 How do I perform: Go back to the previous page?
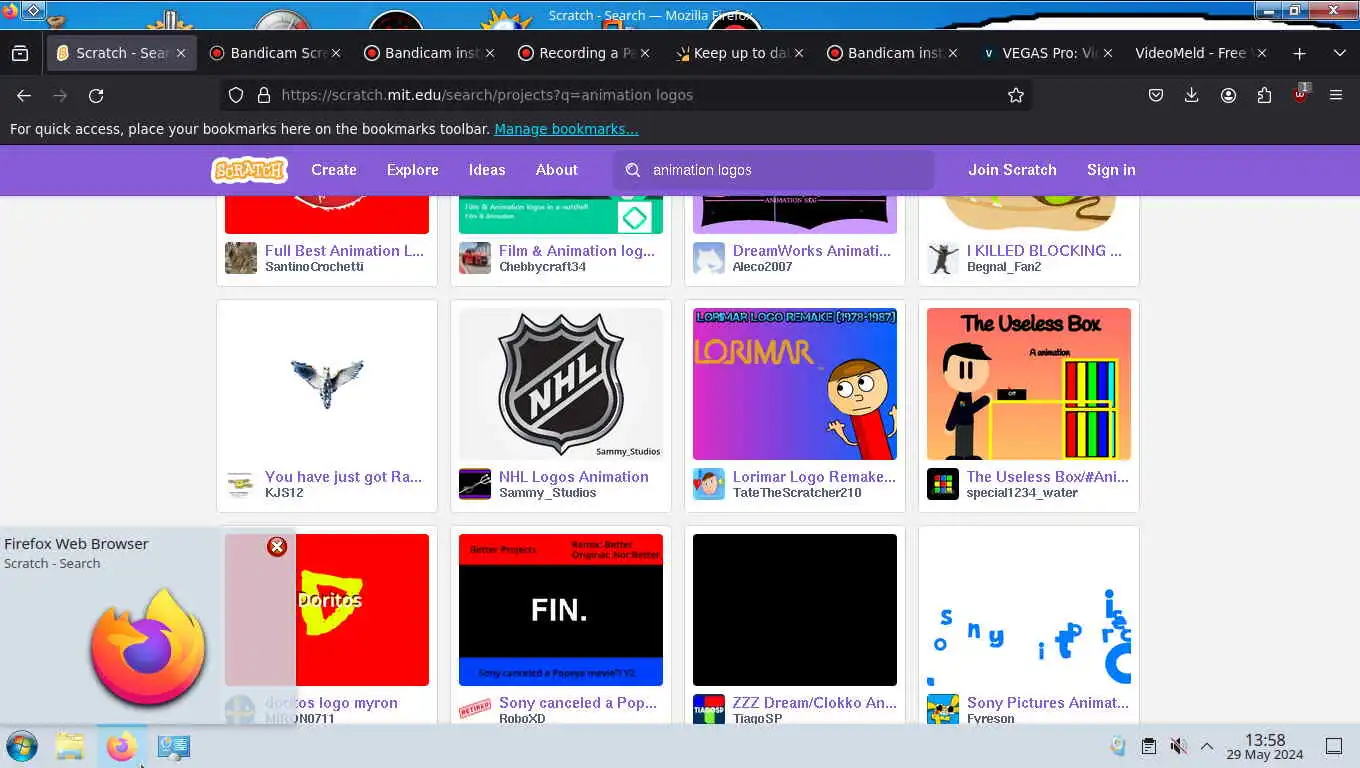24,95
